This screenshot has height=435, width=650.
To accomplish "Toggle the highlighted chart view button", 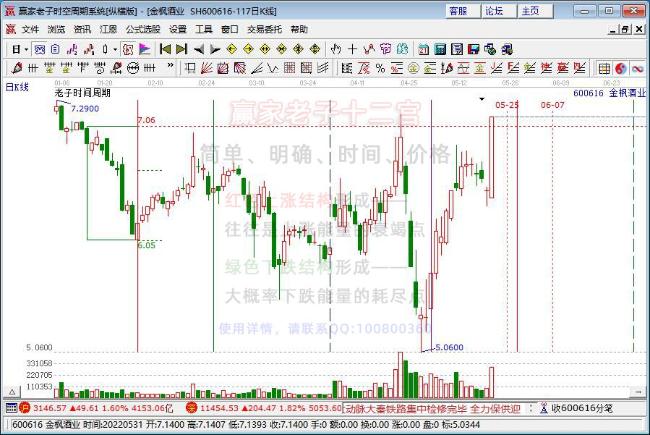I will pyautogui.click(x=40, y=49).
